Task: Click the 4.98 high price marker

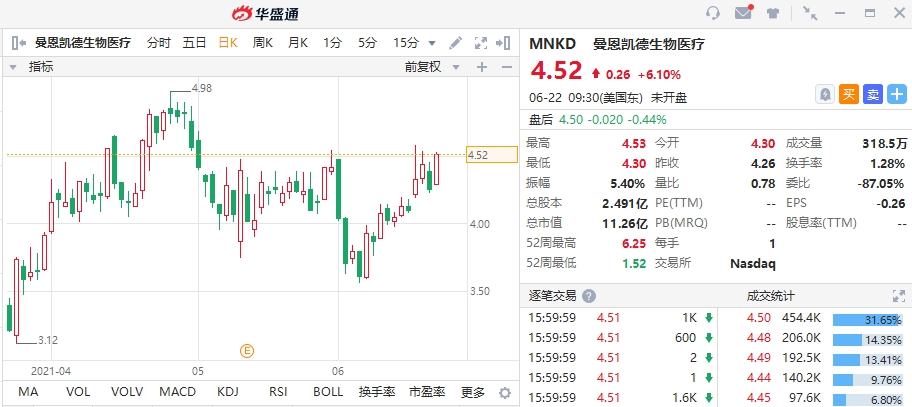Action: point(201,88)
